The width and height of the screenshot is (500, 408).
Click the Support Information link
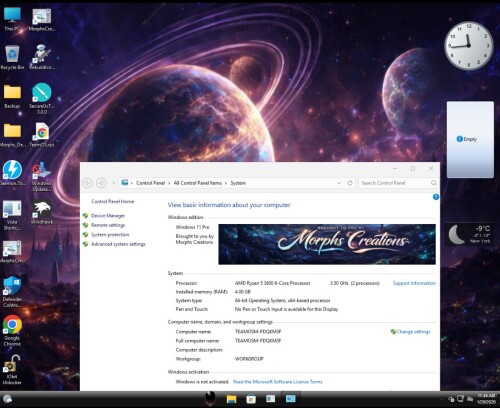(x=414, y=283)
